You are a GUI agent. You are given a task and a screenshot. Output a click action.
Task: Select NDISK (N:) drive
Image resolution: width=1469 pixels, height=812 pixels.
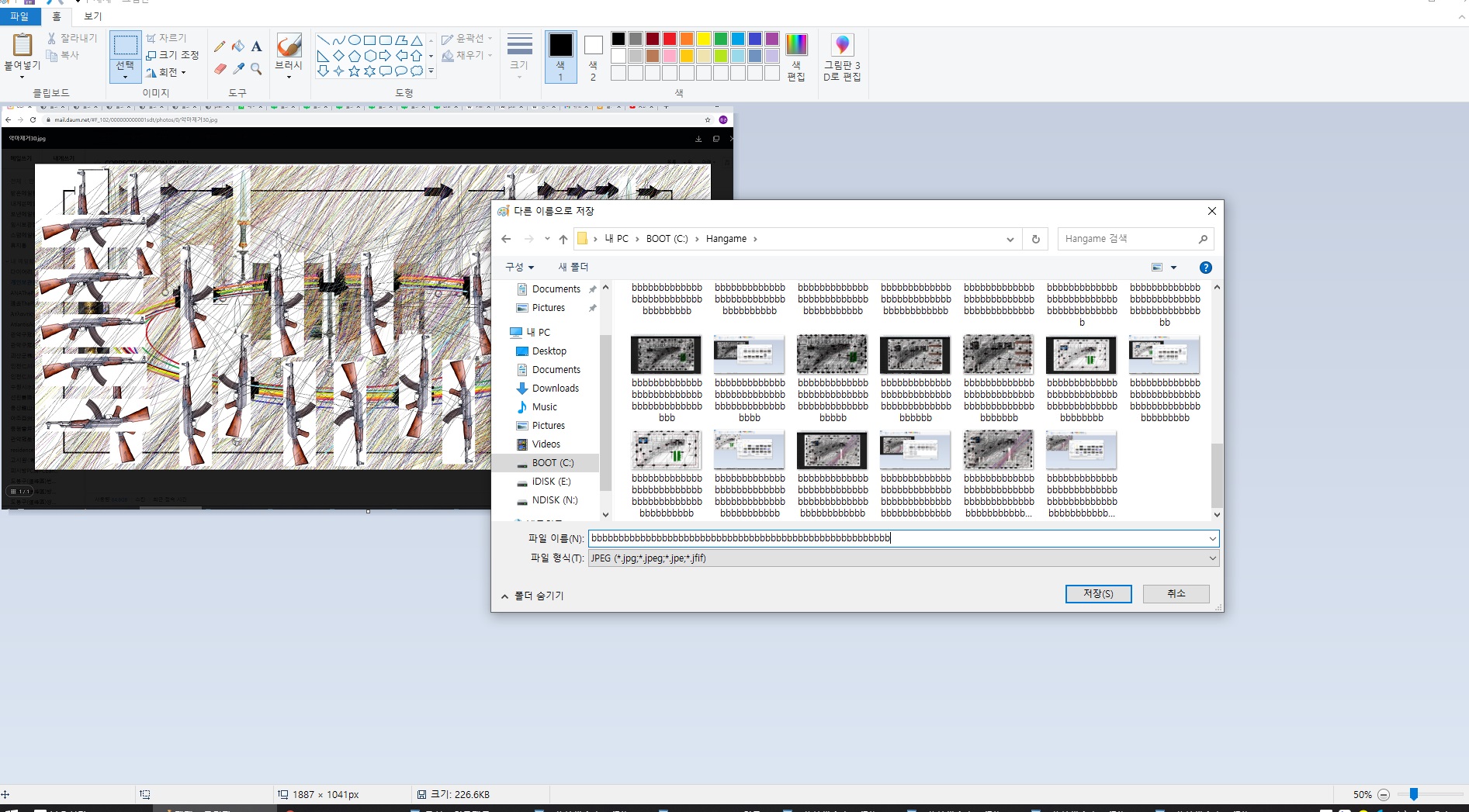point(554,500)
